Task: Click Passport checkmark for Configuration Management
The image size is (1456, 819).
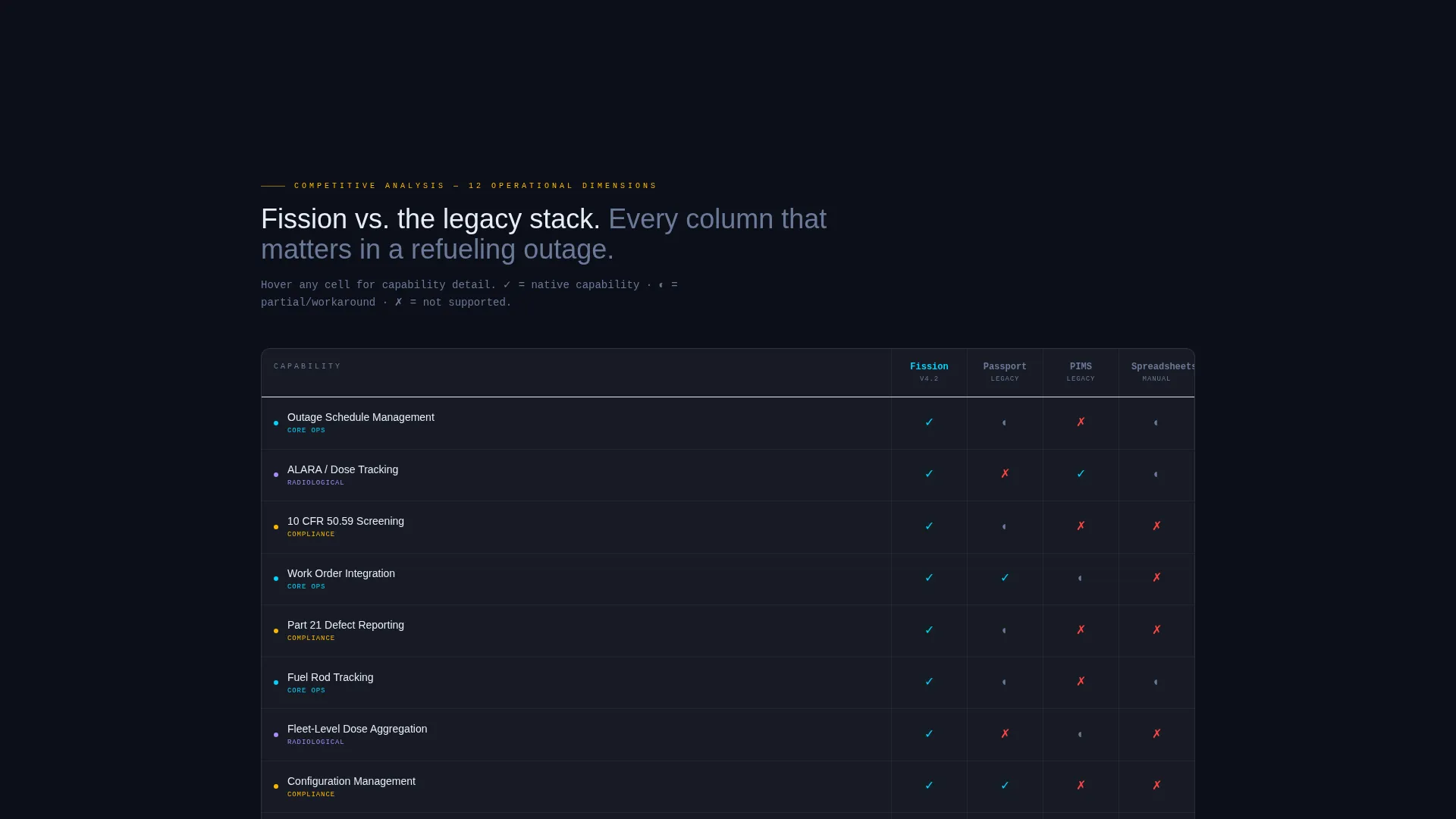Action: pyautogui.click(x=1005, y=786)
